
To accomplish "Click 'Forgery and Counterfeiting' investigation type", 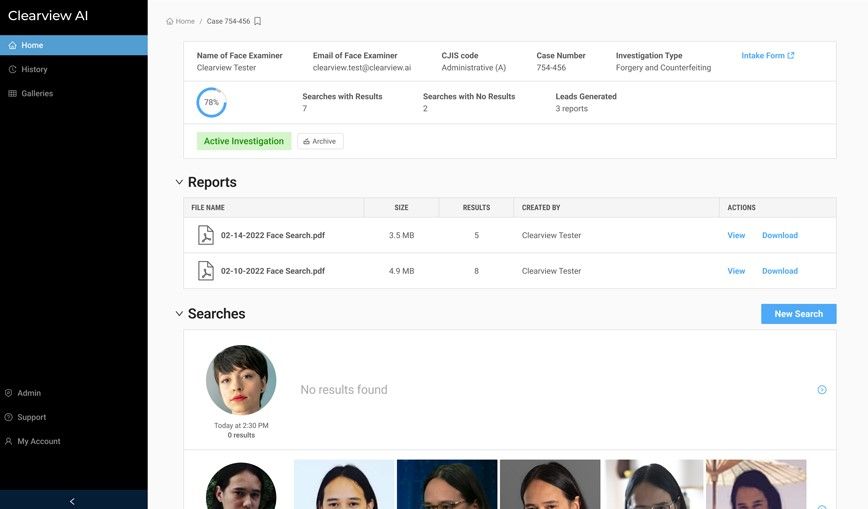I will 663,68.
